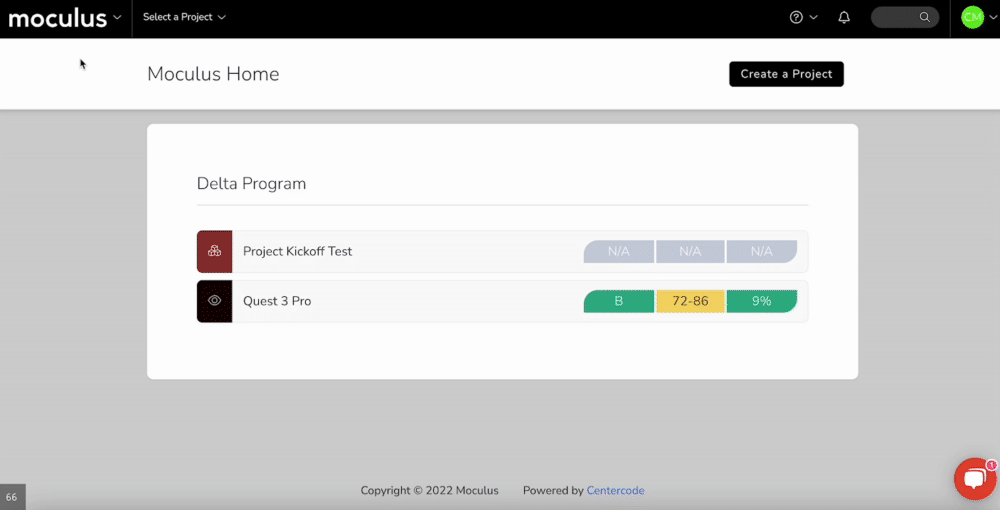Click into the header search field
The image size is (1000, 510).
point(895,17)
